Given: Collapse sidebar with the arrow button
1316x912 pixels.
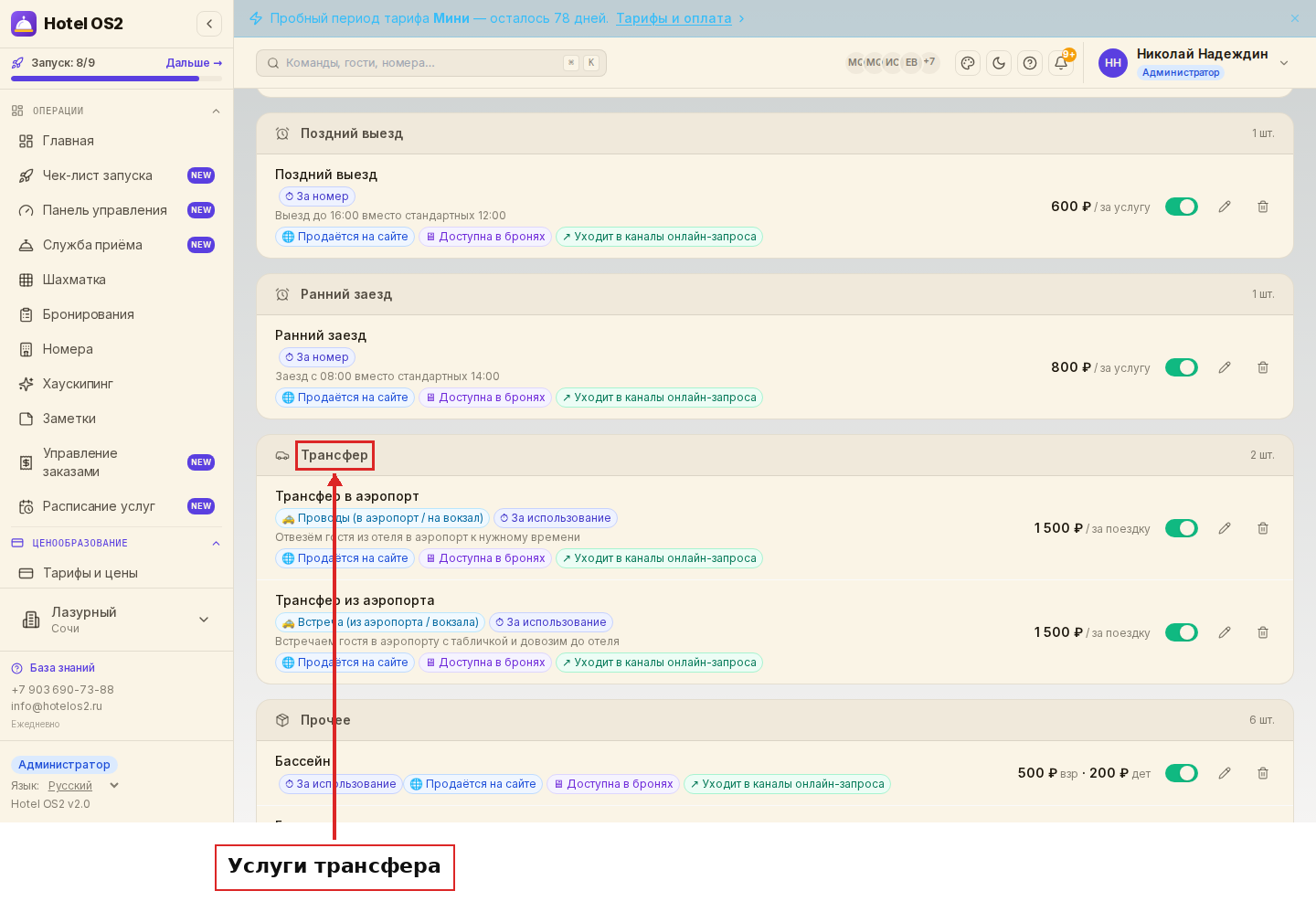Looking at the screenshot, I should [209, 24].
